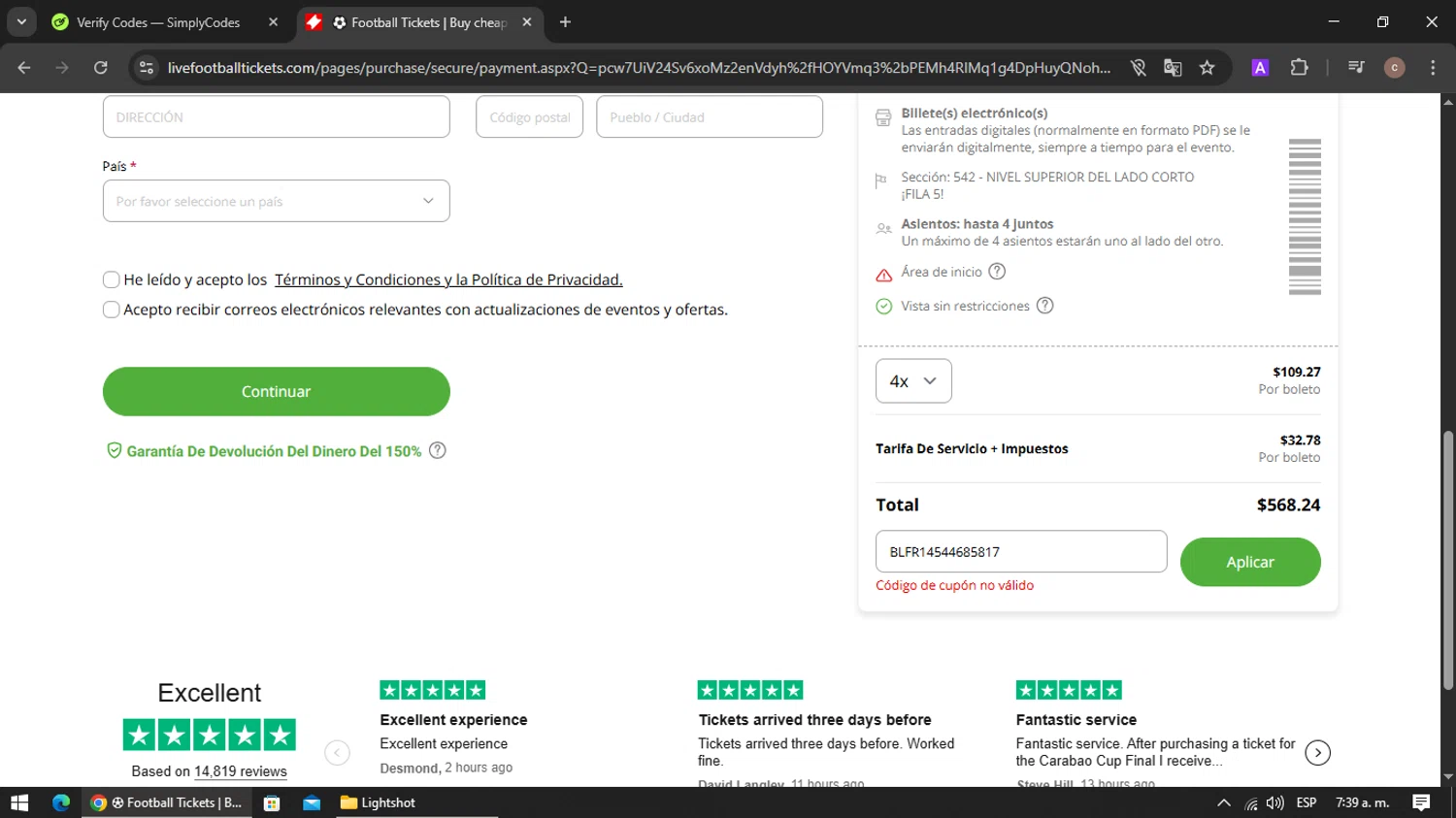Open site information icon in address bar
The image size is (1456, 818).
(147, 67)
